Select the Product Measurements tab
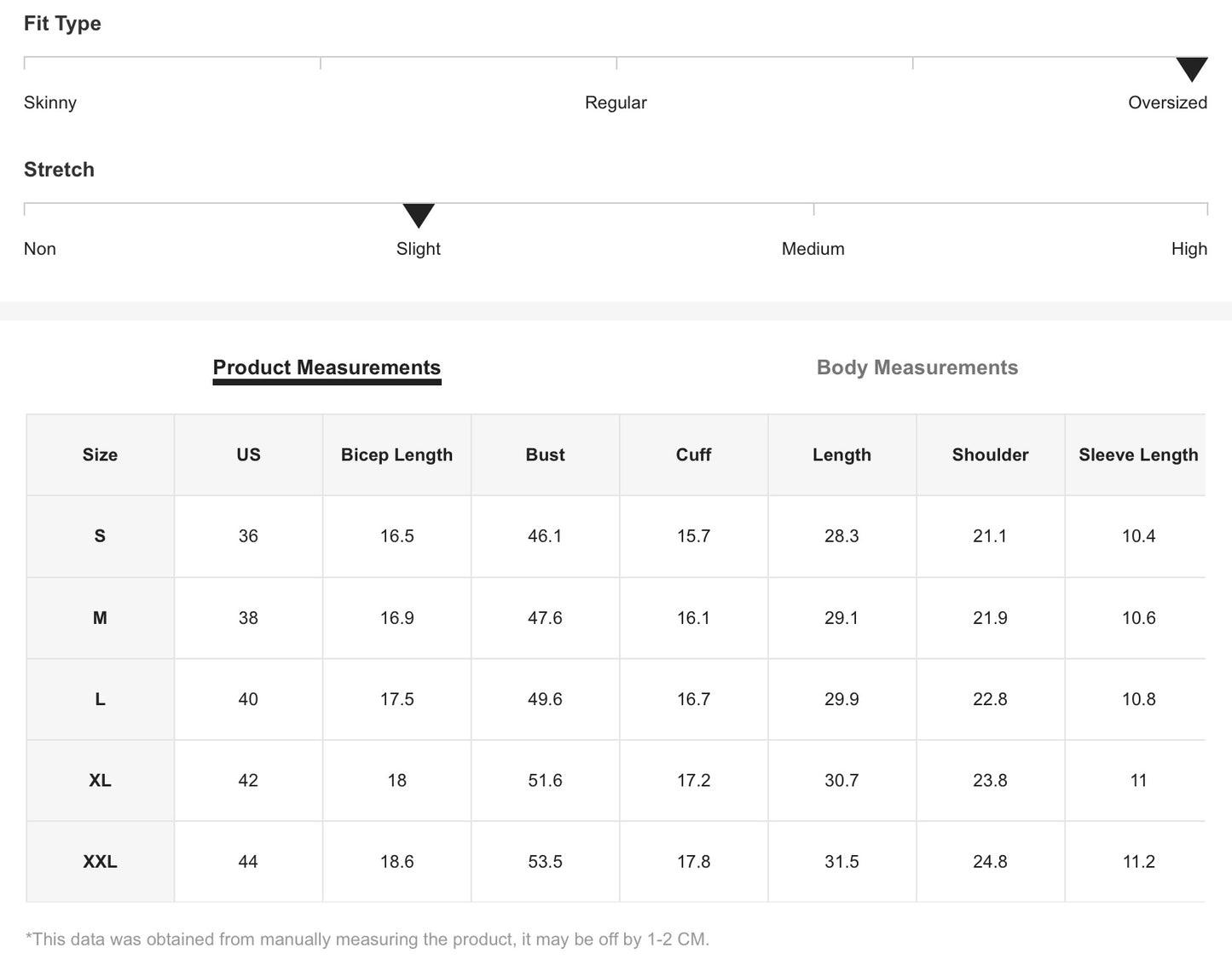Screen dimensions: 1232x971 [x=327, y=367]
